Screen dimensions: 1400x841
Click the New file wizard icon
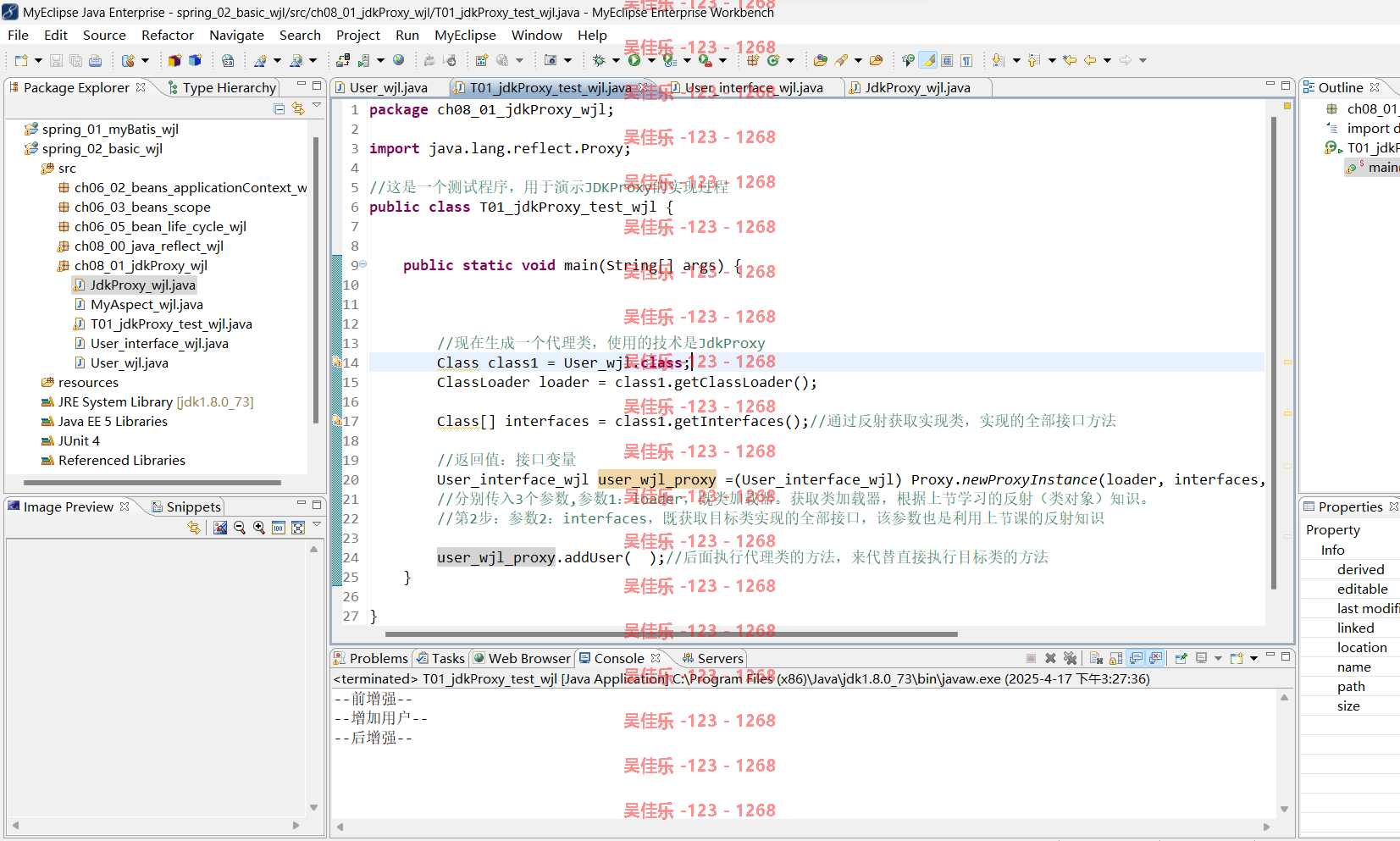click(21, 60)
